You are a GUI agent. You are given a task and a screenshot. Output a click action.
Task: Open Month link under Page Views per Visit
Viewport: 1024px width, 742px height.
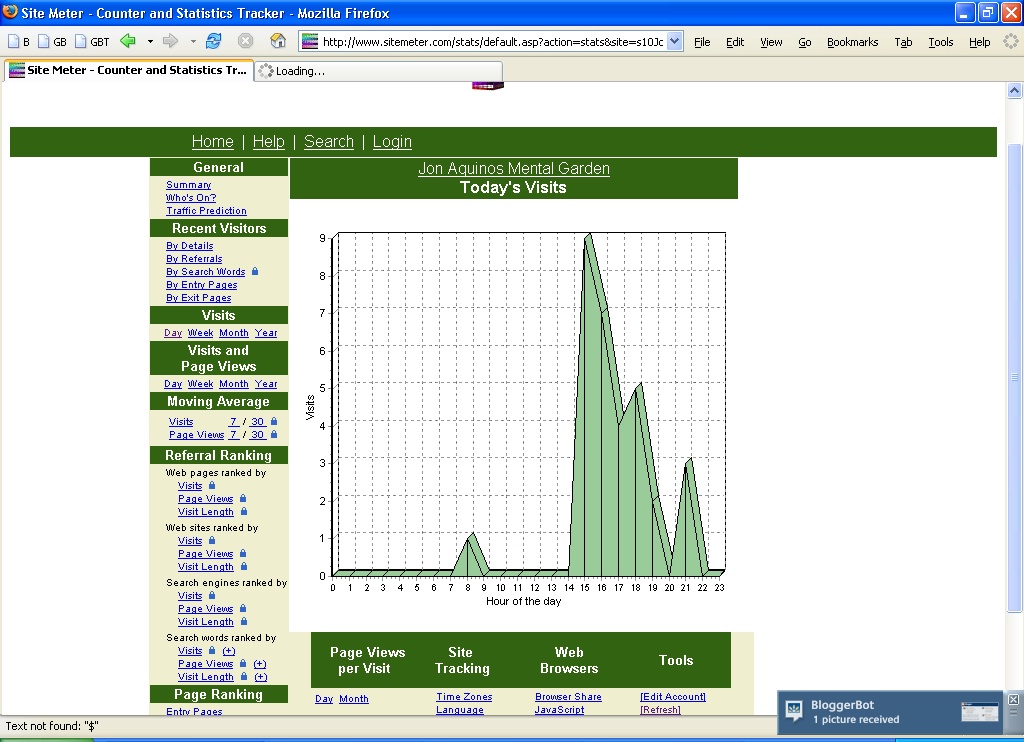point(354,699)
